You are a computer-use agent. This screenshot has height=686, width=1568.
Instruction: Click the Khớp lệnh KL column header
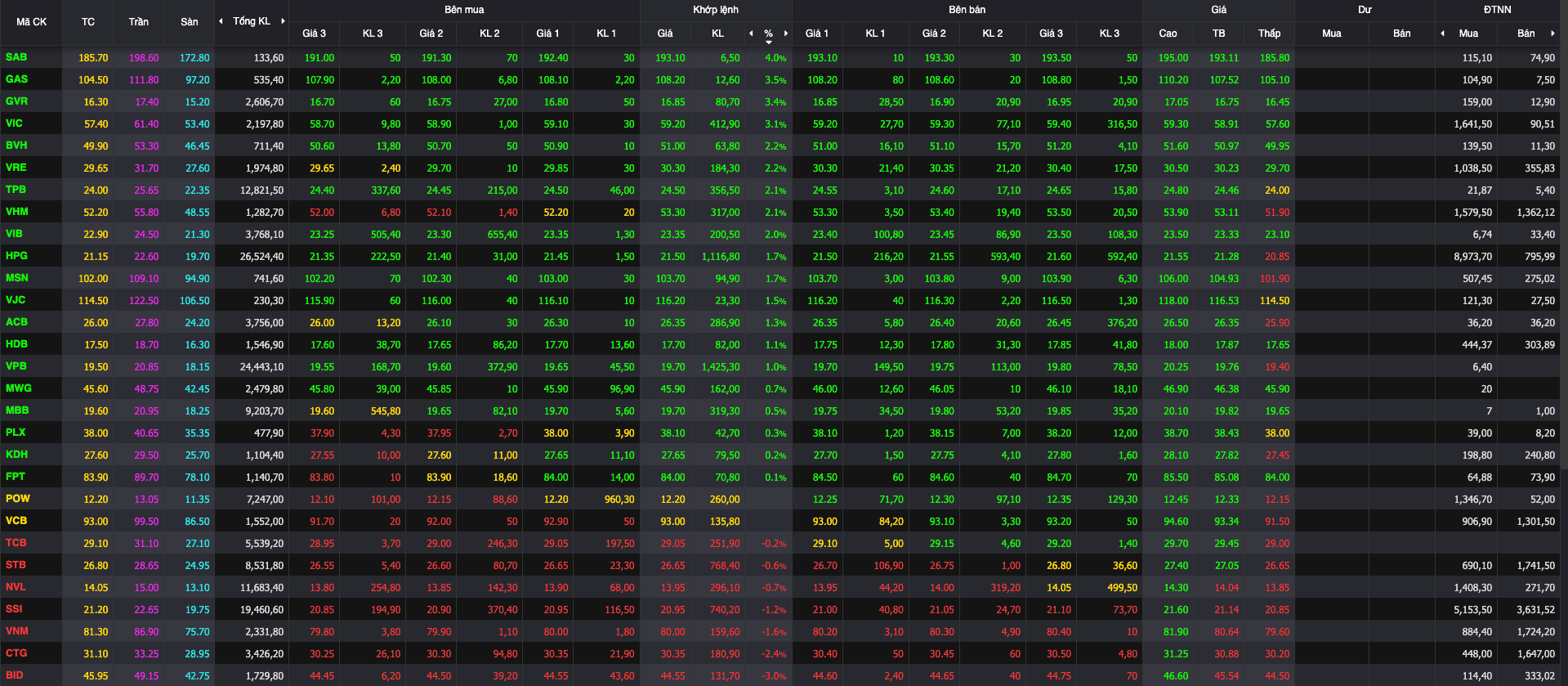tap(717, 34)
